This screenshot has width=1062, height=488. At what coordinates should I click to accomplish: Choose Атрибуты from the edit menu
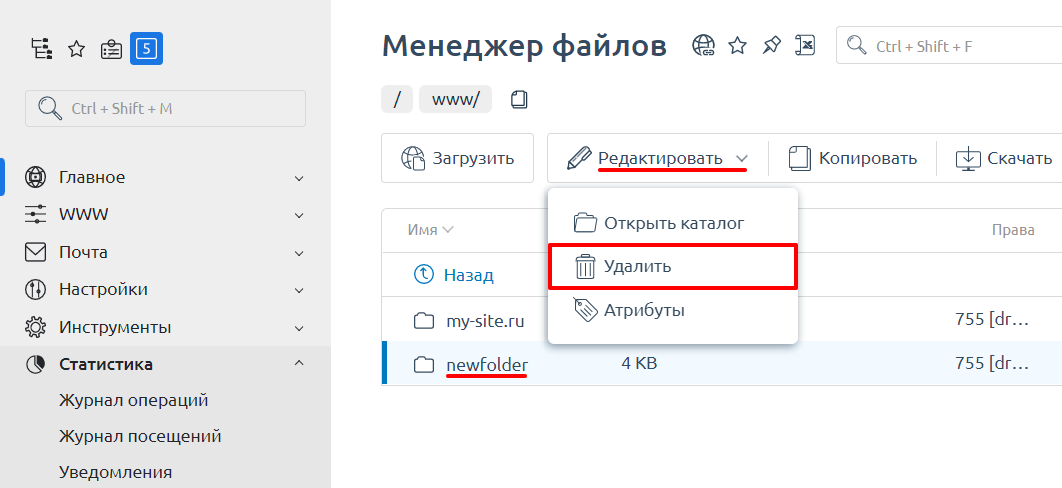click(673, 310)
